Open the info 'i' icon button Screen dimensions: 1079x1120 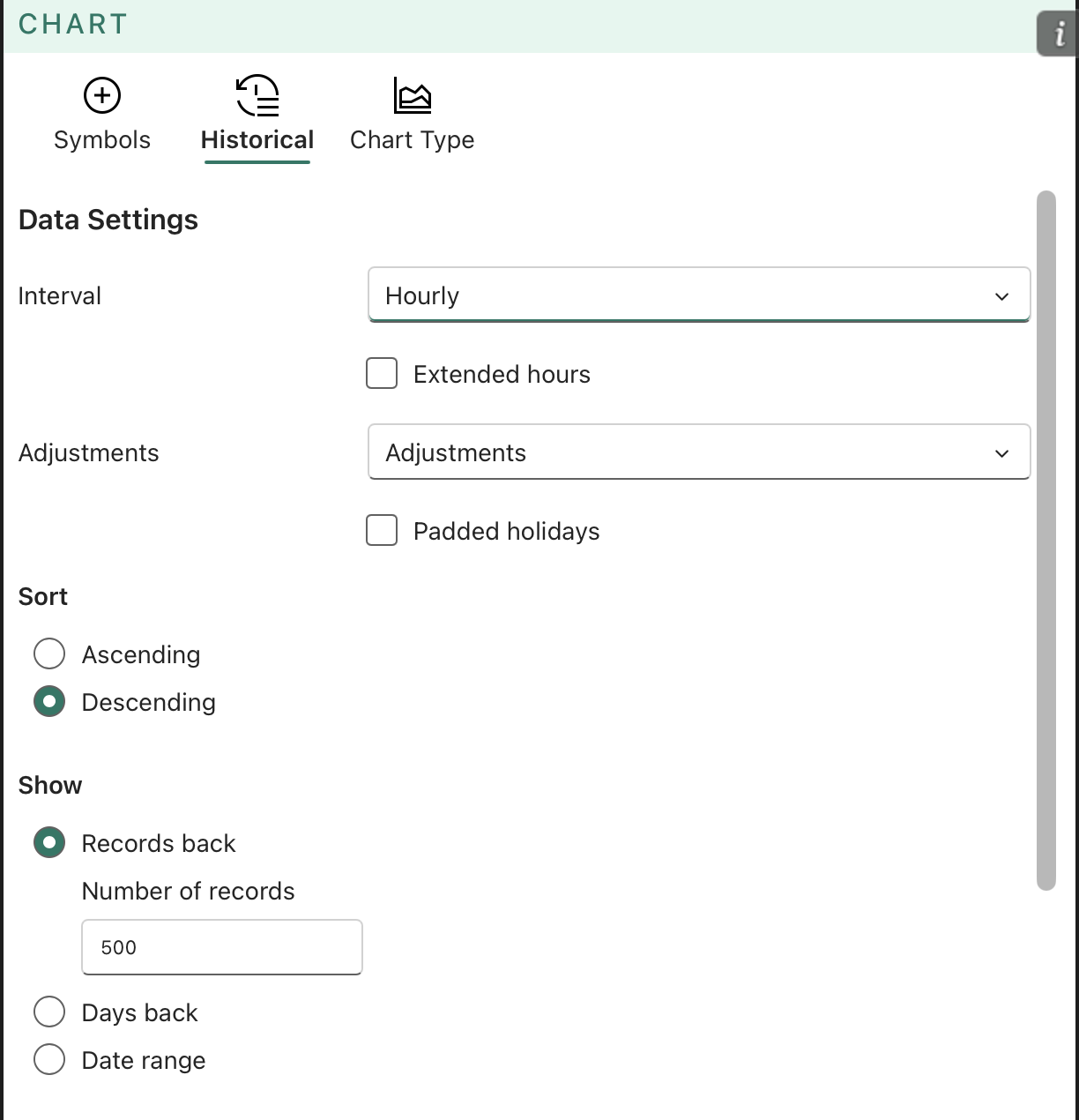1058,34
